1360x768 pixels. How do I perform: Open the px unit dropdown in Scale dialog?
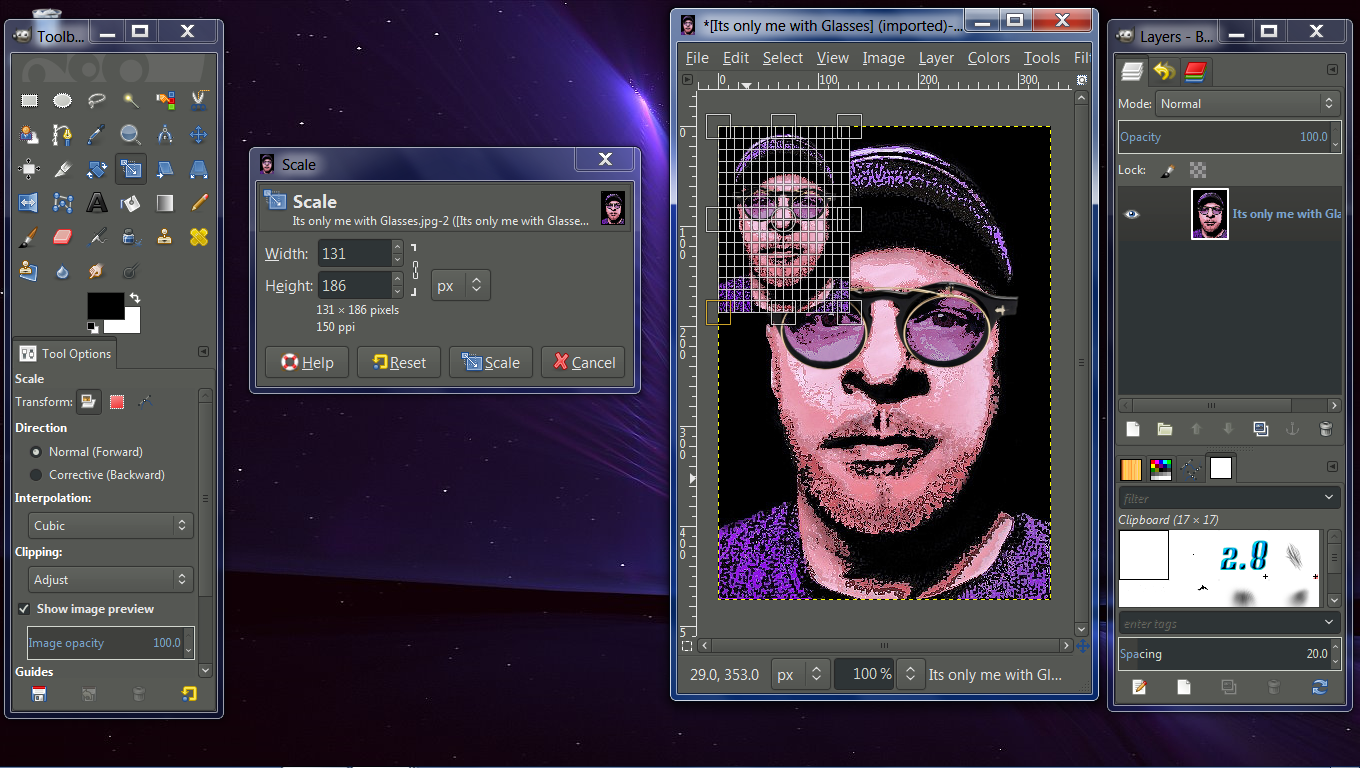pyautogui.click(x=460, y=286)
